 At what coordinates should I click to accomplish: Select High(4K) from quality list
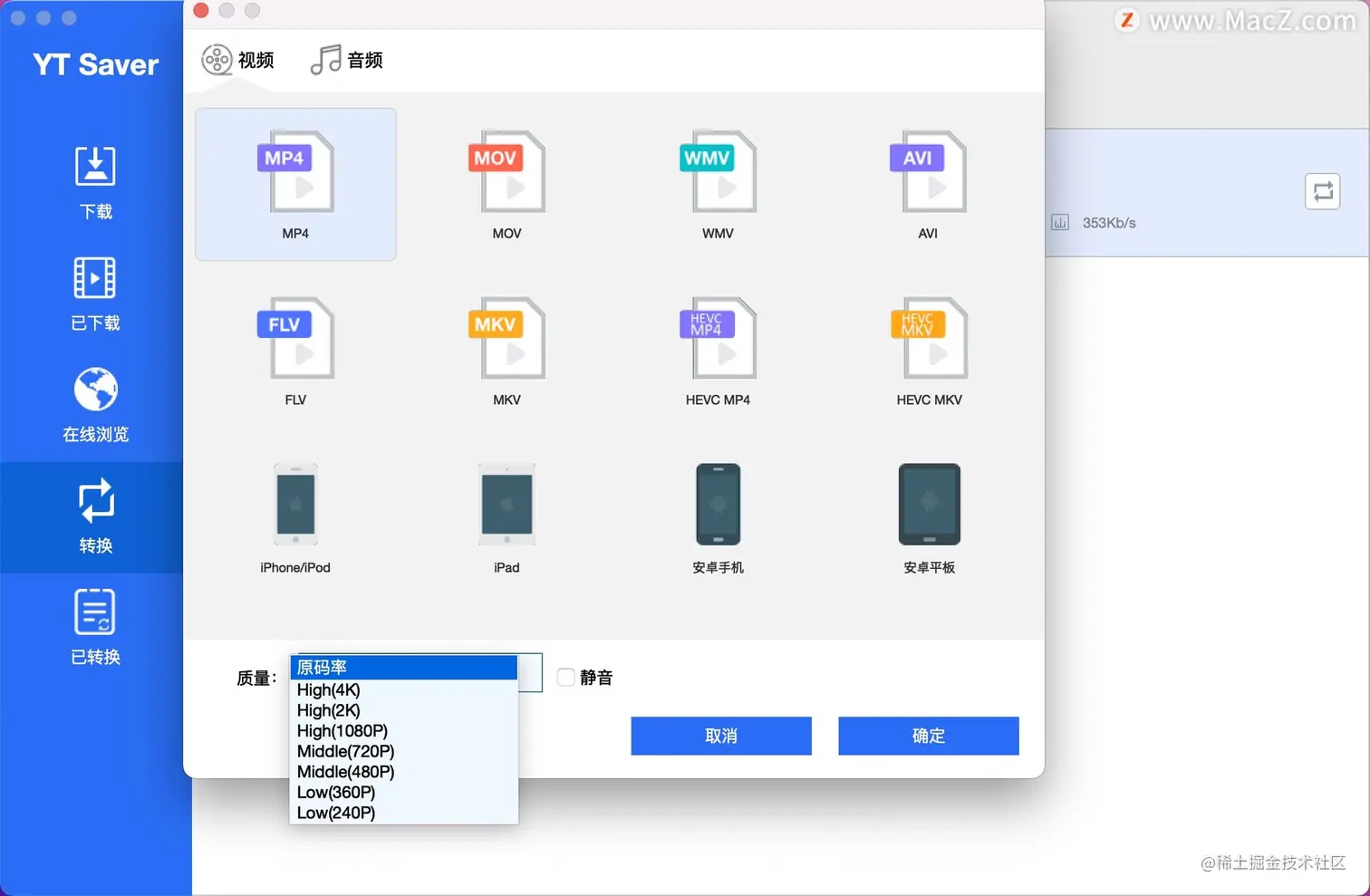(403, 689)
